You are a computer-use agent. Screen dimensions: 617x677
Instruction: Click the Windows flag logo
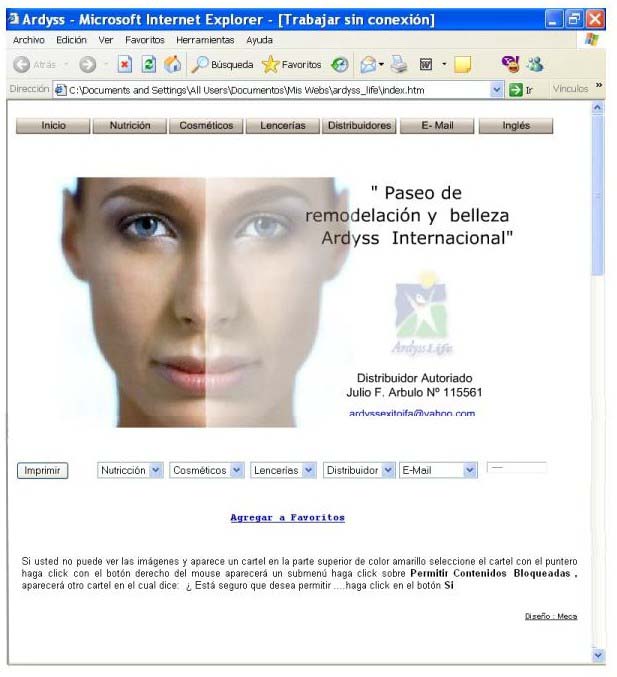592,40
